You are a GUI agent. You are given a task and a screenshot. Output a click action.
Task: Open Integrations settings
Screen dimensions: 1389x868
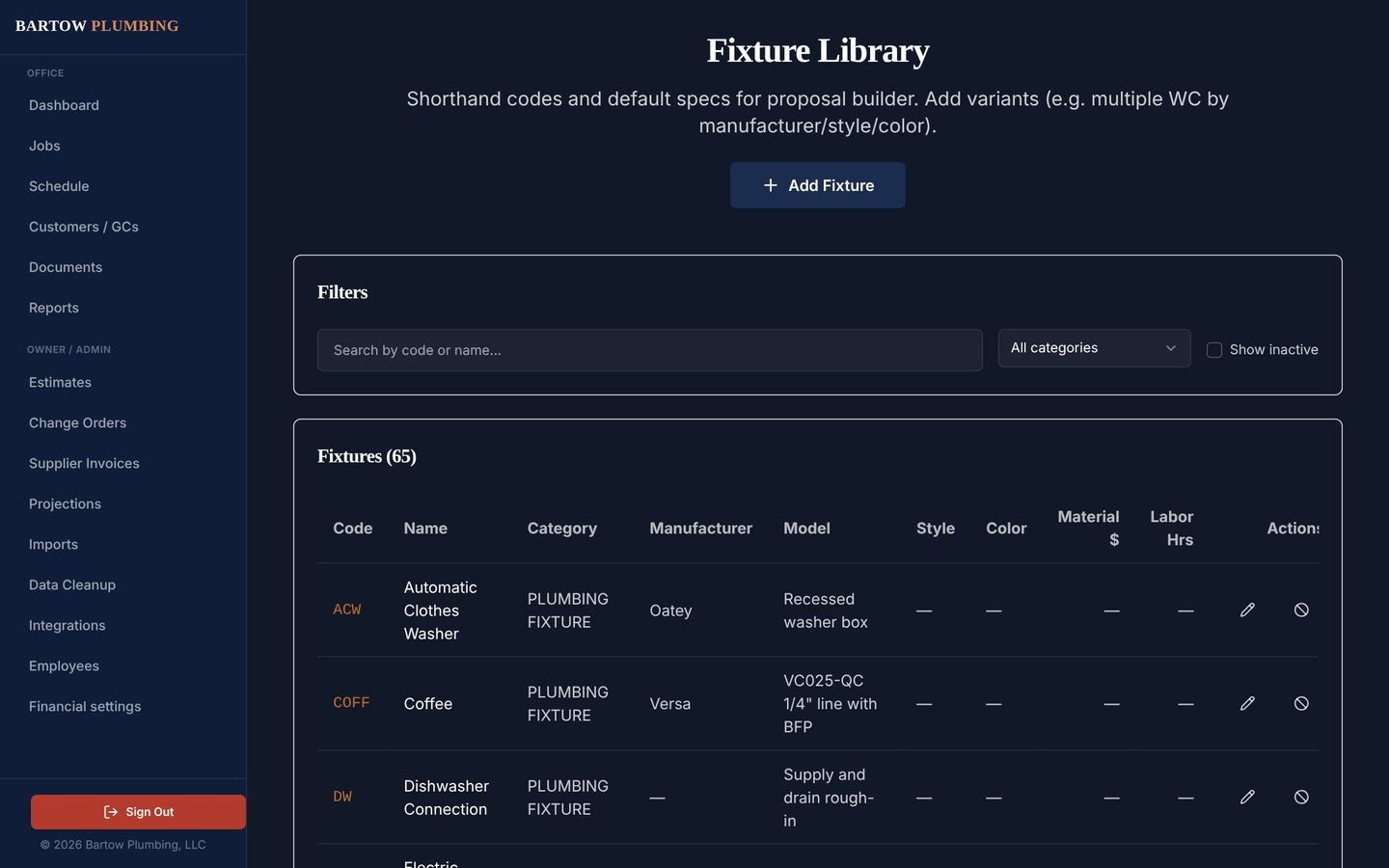point(68,625)
